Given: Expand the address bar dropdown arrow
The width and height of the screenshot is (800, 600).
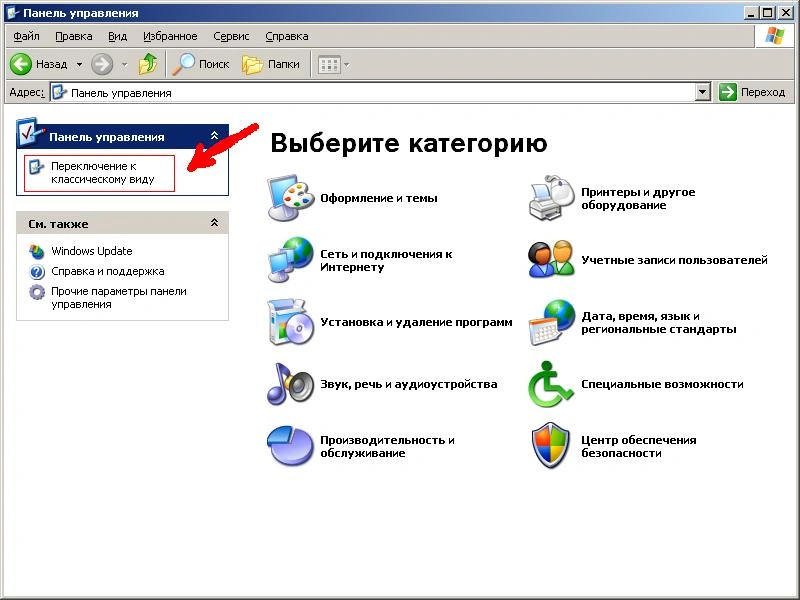Looking at the screenshot, I should coord(703,92).
